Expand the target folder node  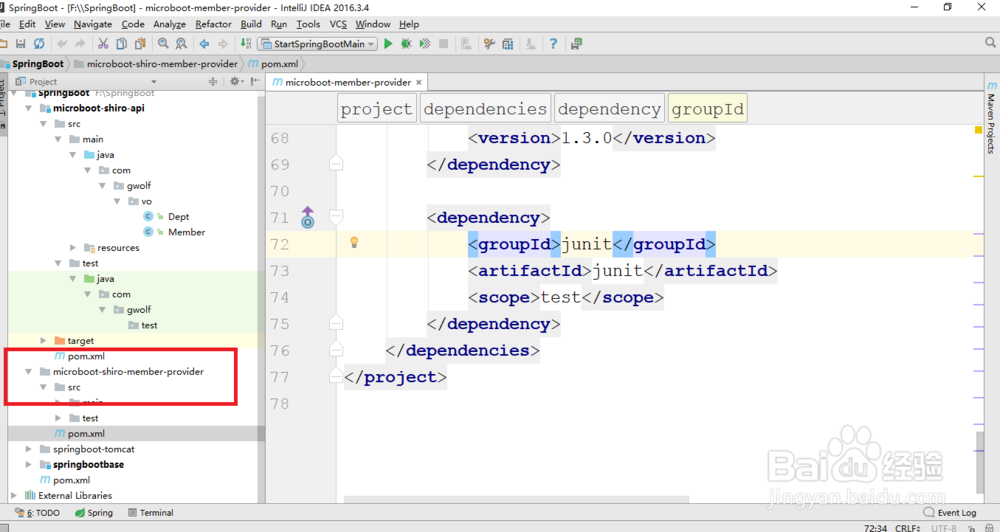pos(43,341)
